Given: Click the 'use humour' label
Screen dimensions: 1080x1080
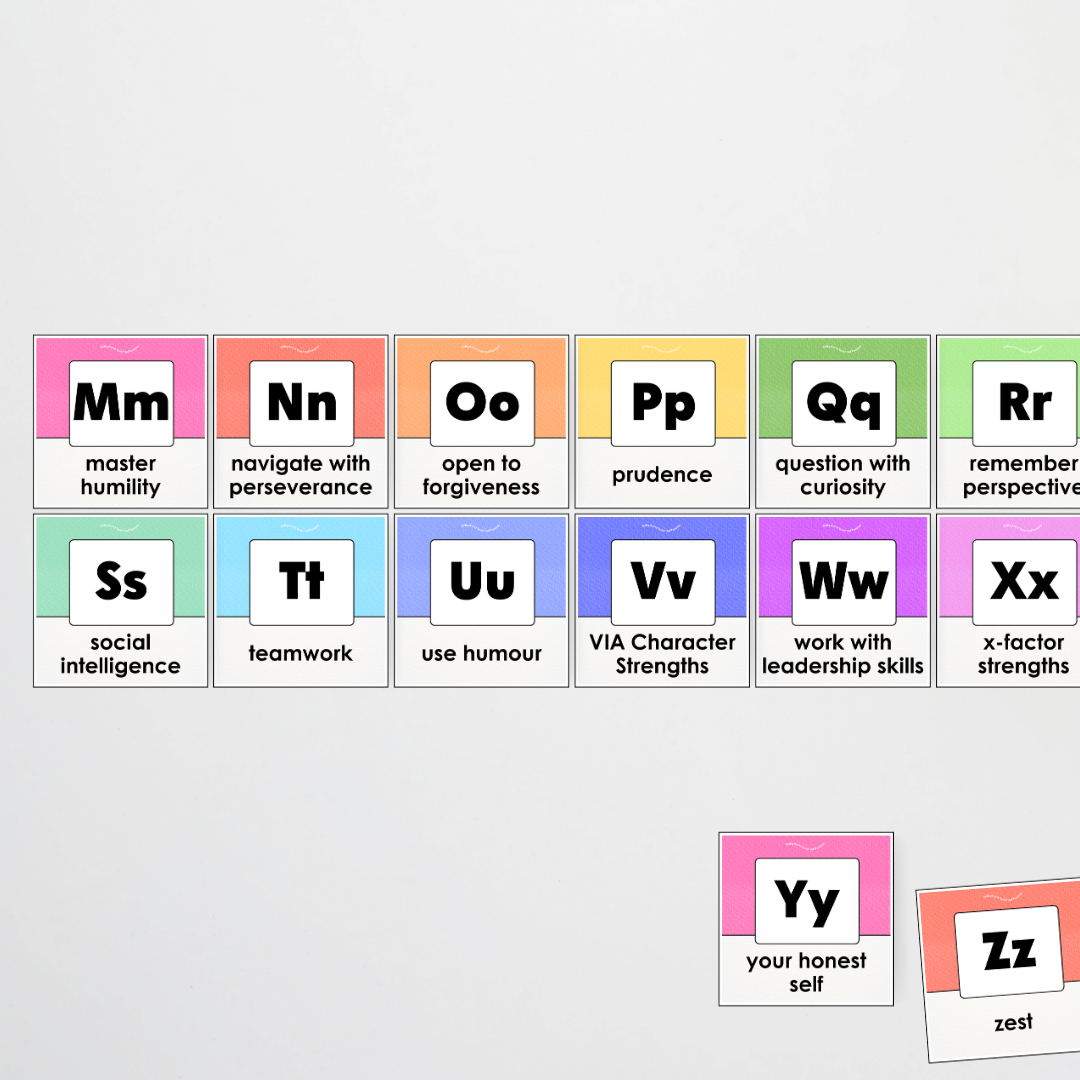Looking at the screenshot, I should point(481,653).
